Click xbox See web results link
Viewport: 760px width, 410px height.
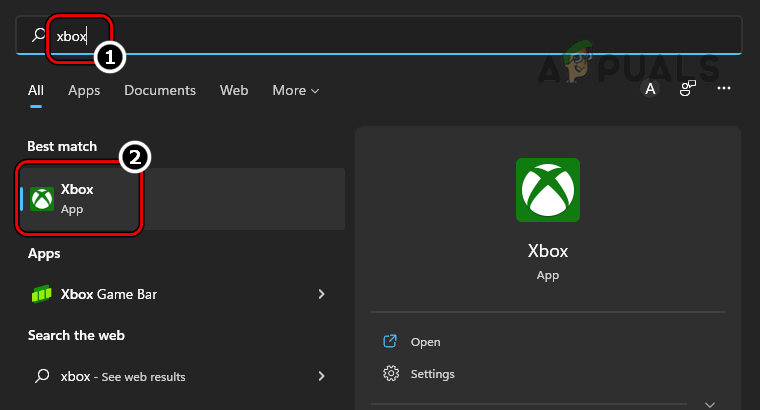pos(123,377)
